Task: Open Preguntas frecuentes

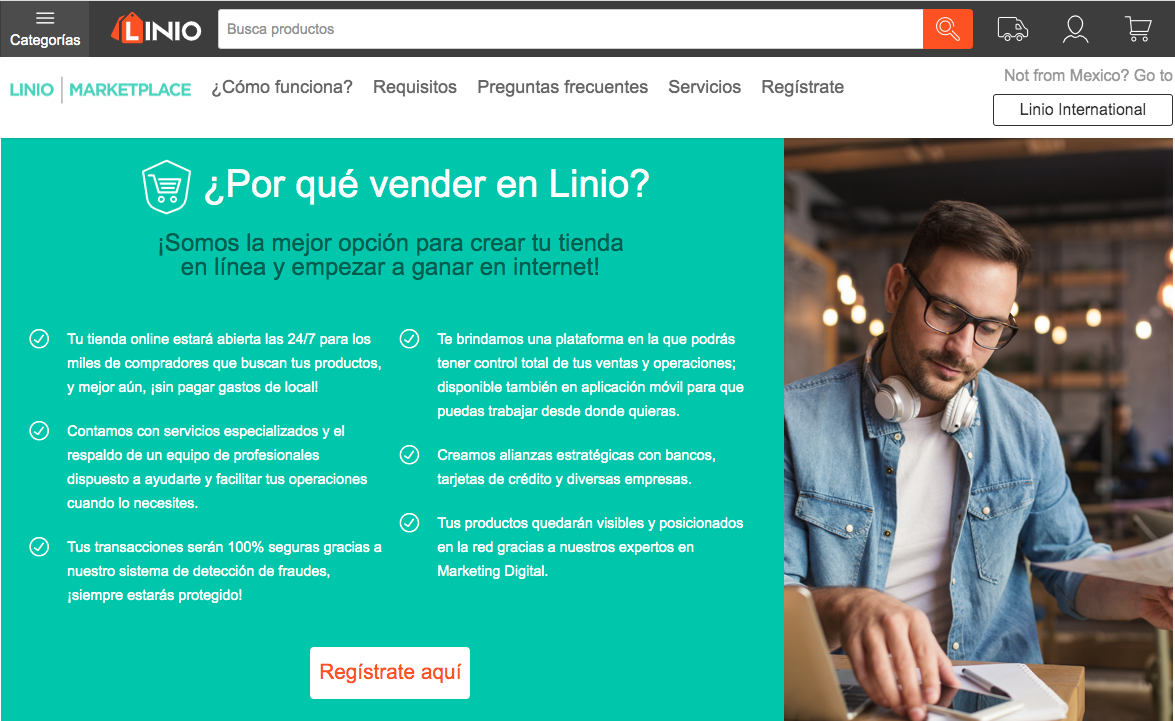Action: click(x=563, y=87)
